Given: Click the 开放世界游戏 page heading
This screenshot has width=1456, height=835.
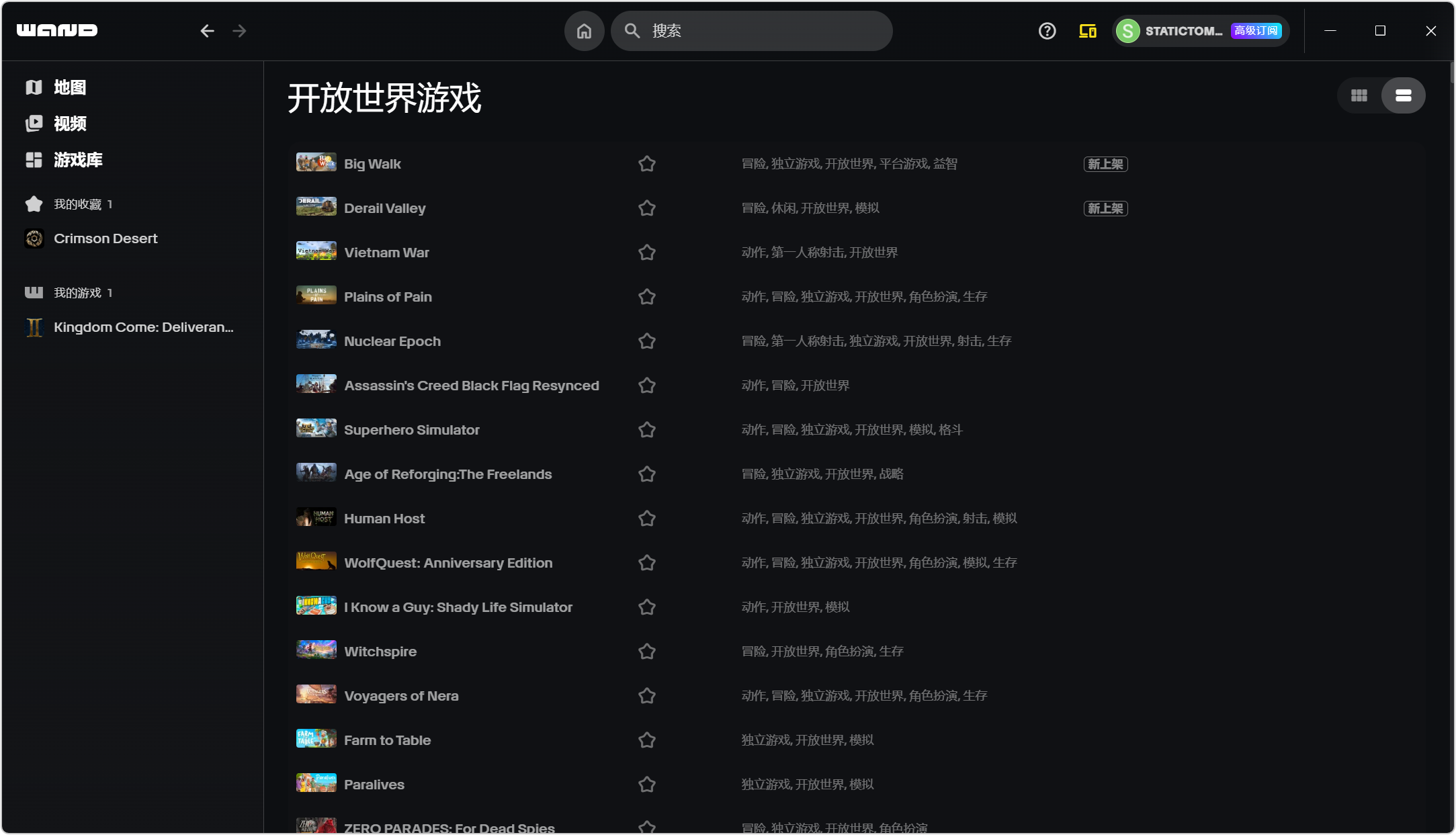Looking at the screenshot, I should point(384,98).
